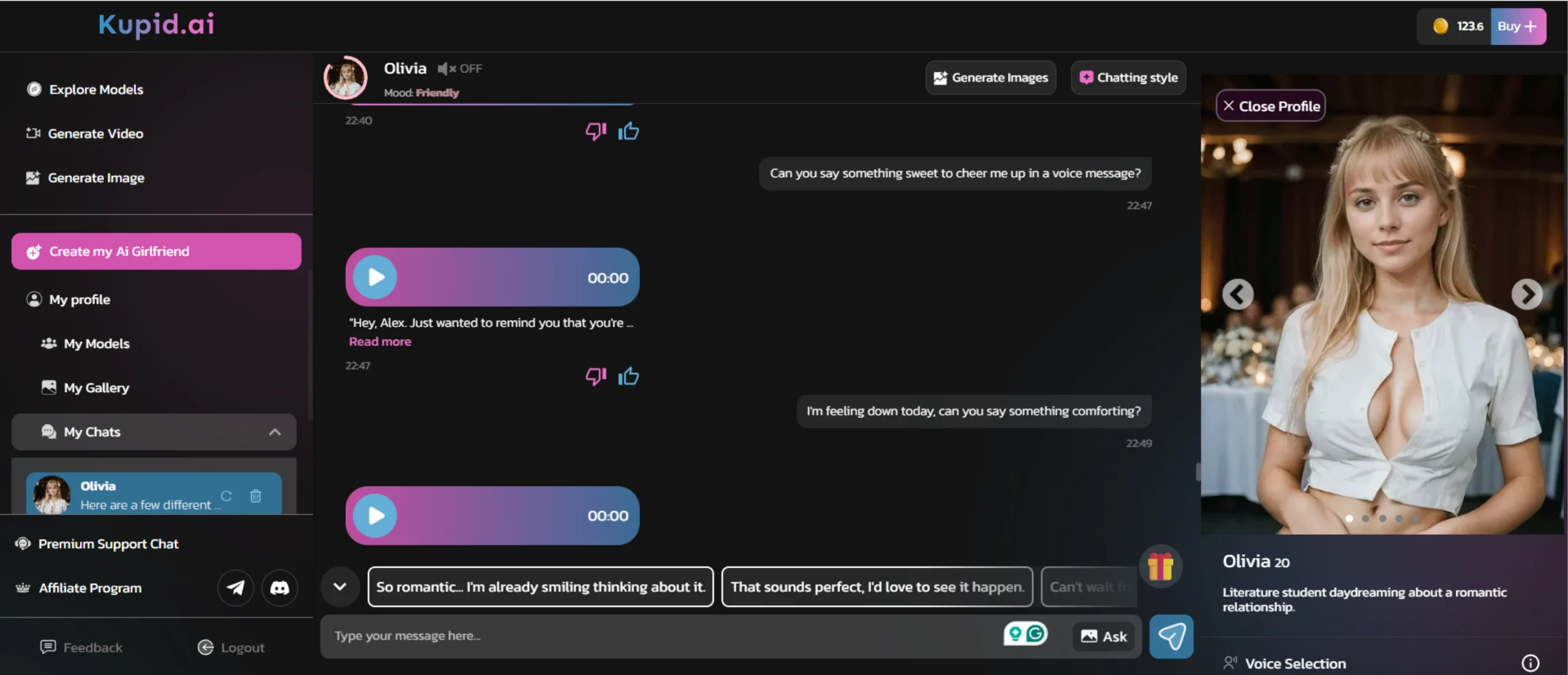Open the Discord community icon
The image size is (1568, 675).
tap(279, 587)
